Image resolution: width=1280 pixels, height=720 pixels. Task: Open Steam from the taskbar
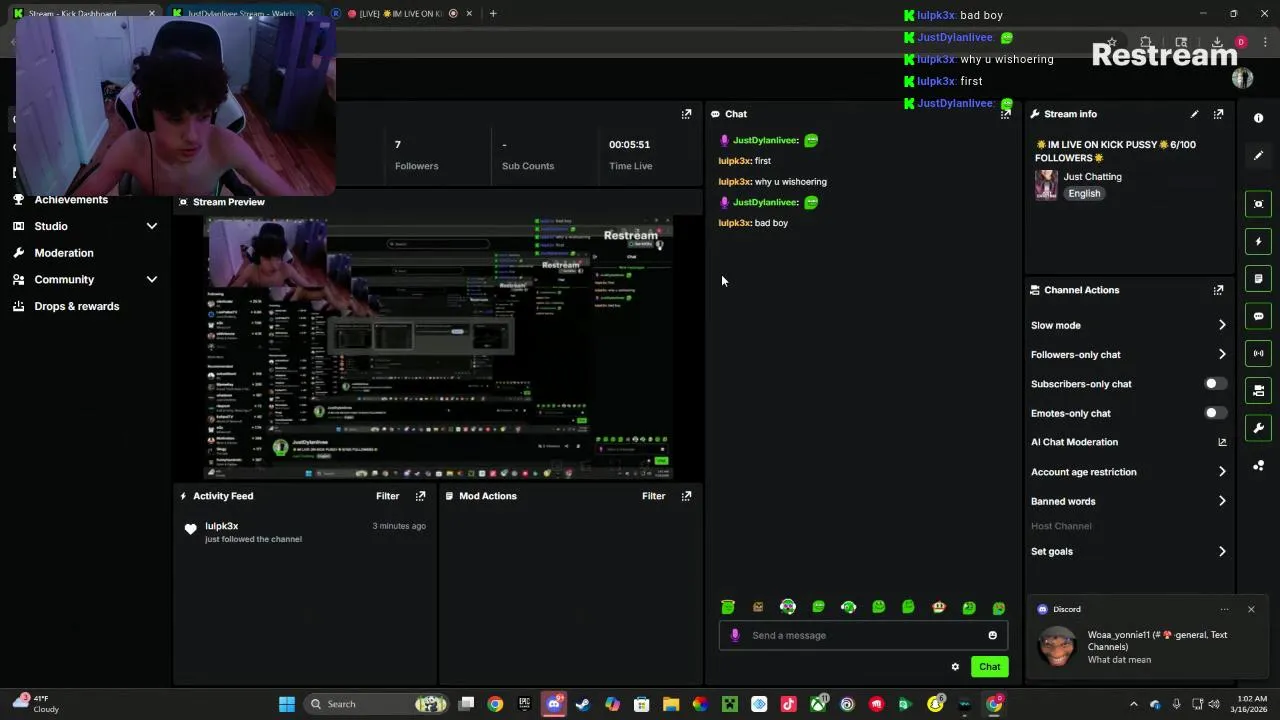tap(583, 704)
